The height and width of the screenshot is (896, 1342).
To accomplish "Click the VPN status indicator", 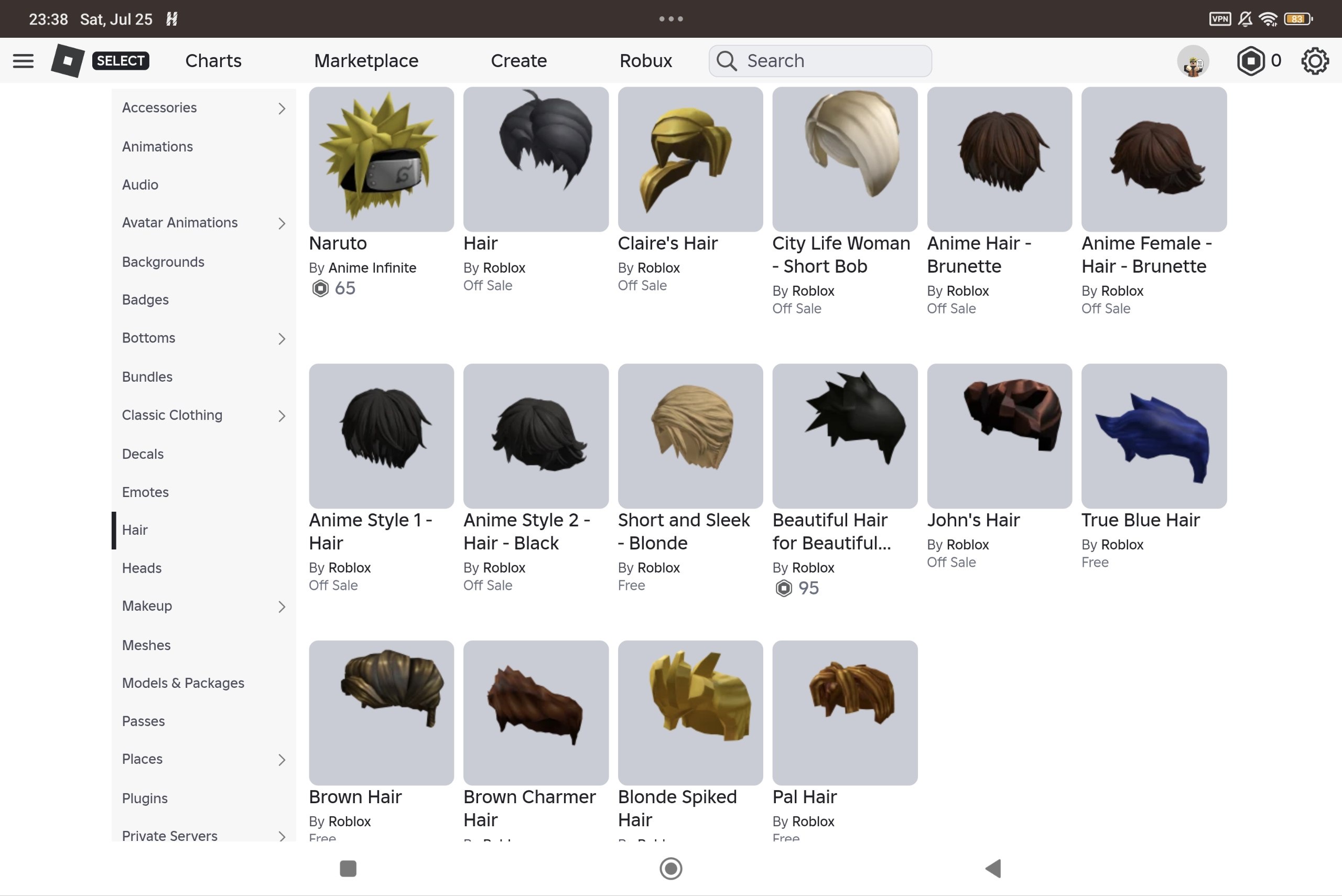I will coord(1220,19).
